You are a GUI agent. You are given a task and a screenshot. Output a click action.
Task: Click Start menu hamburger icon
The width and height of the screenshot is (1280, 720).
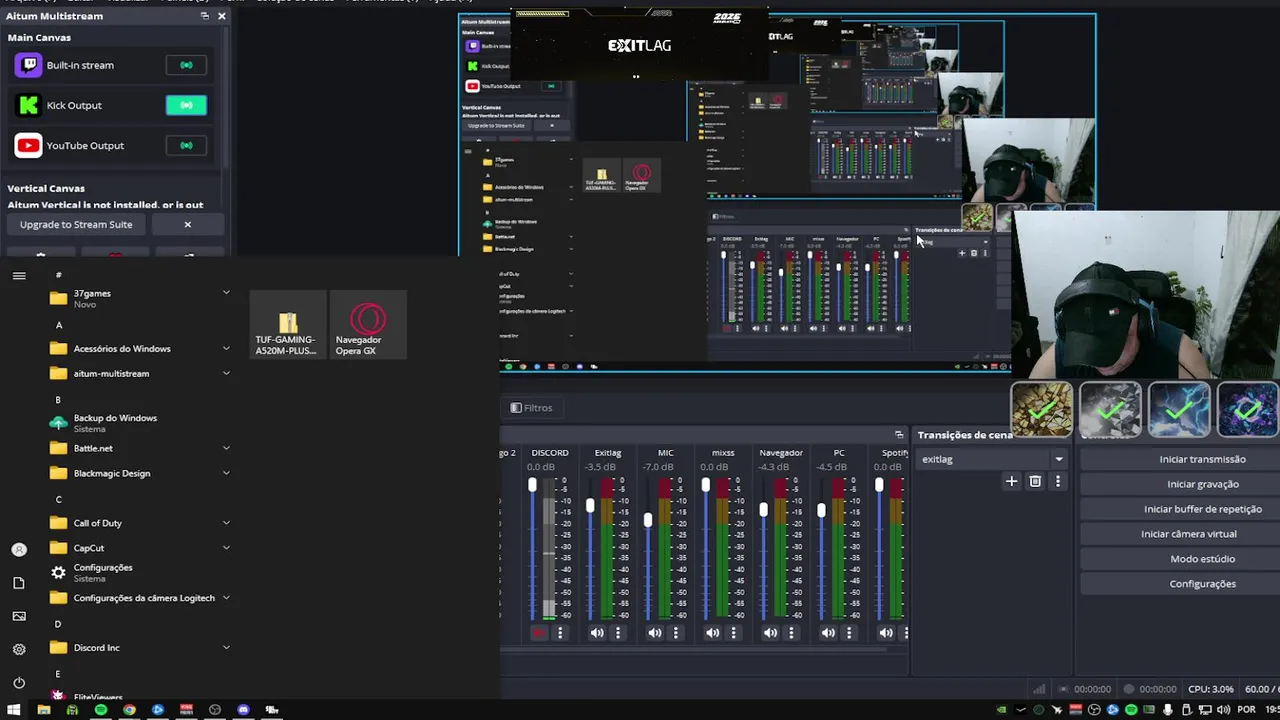pyautogui.click(x=19, y=275)
